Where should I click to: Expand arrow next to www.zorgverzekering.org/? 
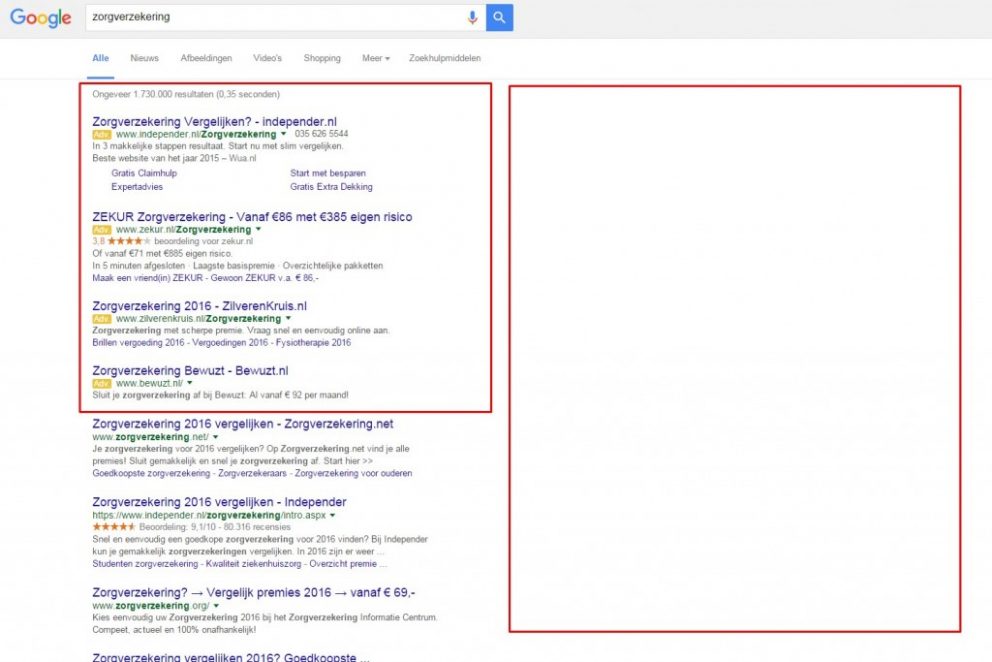point(216,606)
